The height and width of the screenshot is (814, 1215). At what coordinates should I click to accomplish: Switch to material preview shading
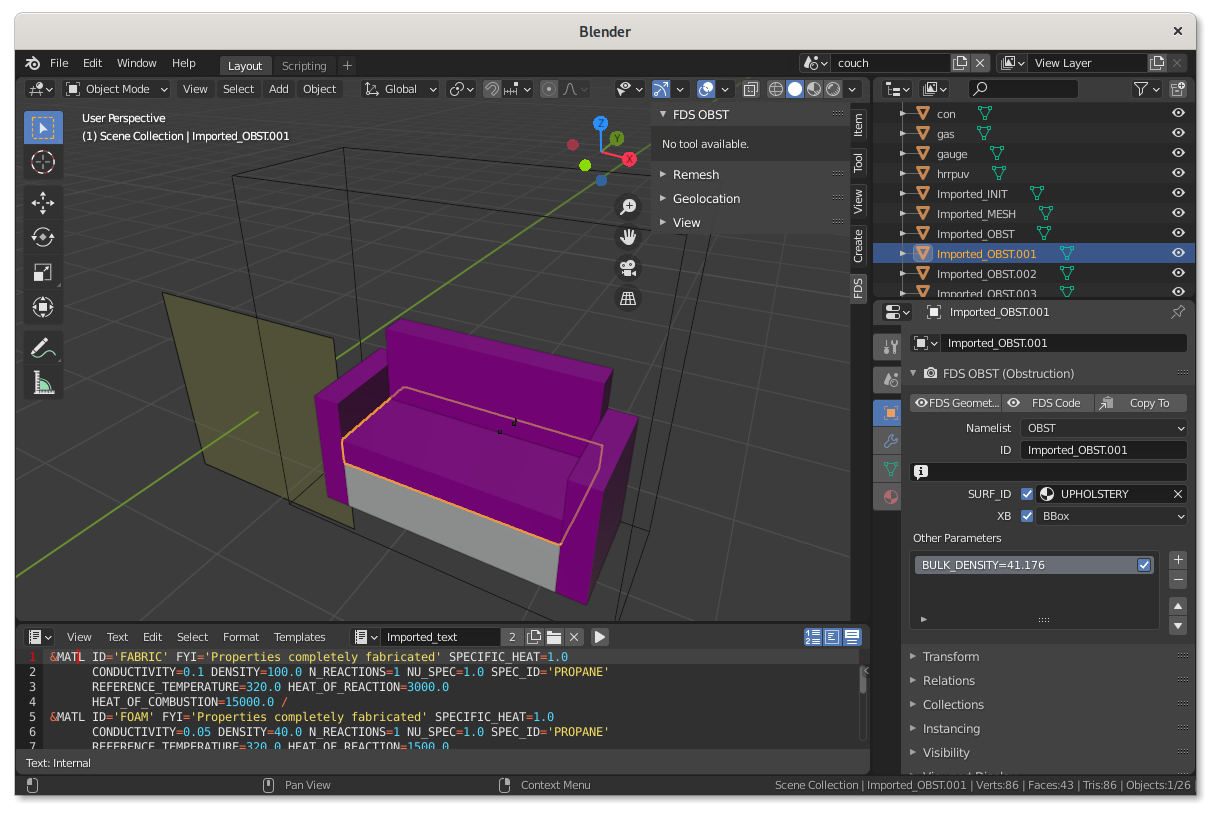pyautogui.click(x=814, y=89)
